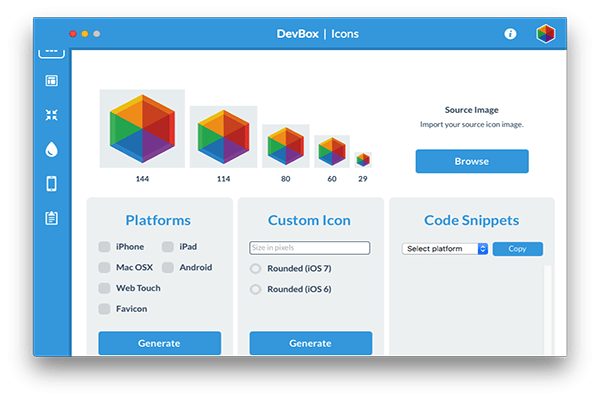This screenshot has width=600, height=400.
Task: Select Rounded (iOS 7) radio option
Action: click(256, 269)
